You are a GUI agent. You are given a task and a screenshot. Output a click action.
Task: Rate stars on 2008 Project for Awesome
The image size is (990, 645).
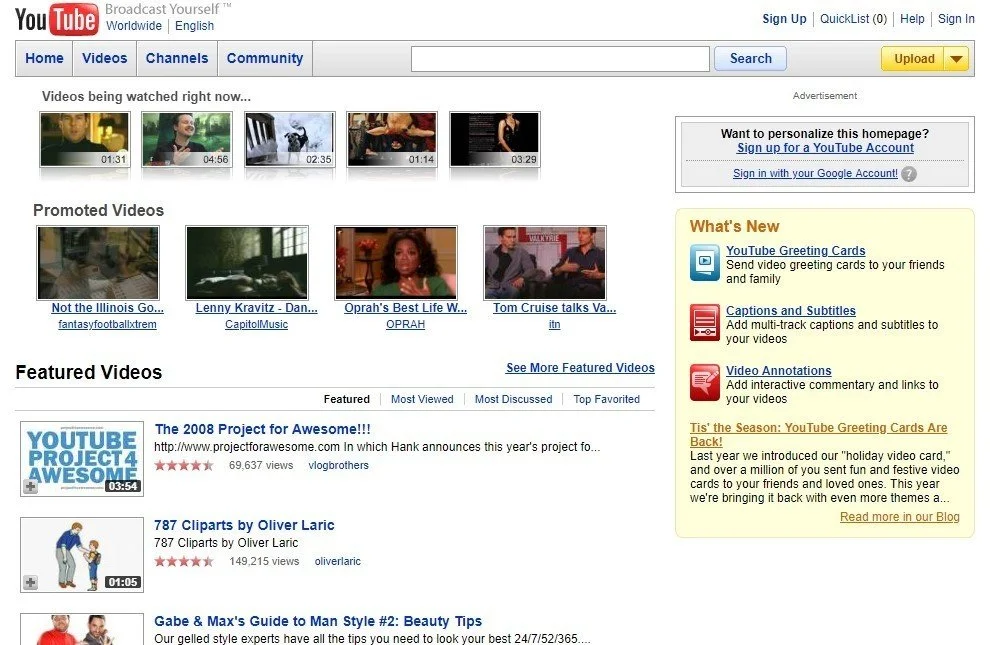tap(184, 466)
